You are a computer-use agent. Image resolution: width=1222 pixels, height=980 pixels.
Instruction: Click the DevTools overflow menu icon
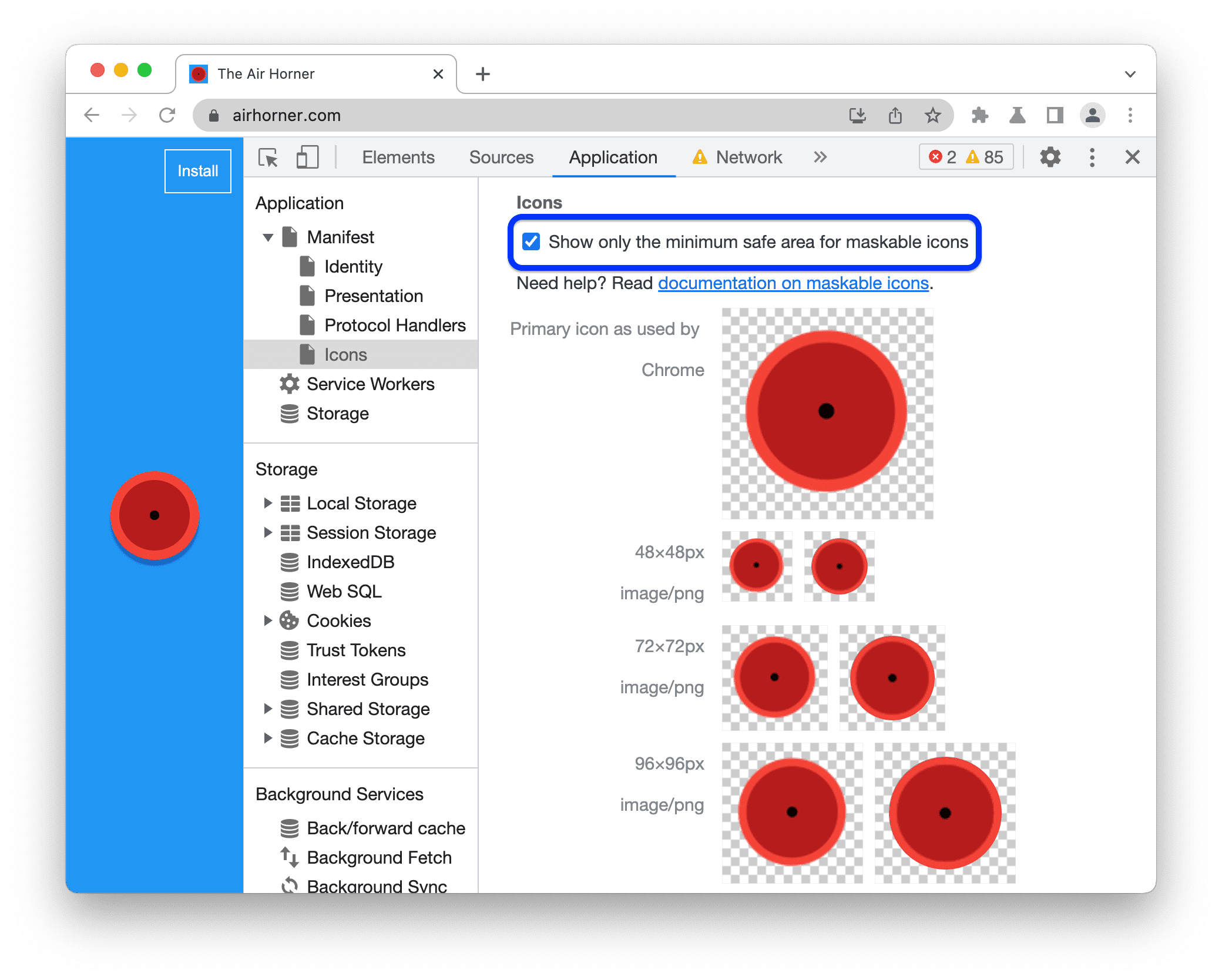click(1092, 158)
